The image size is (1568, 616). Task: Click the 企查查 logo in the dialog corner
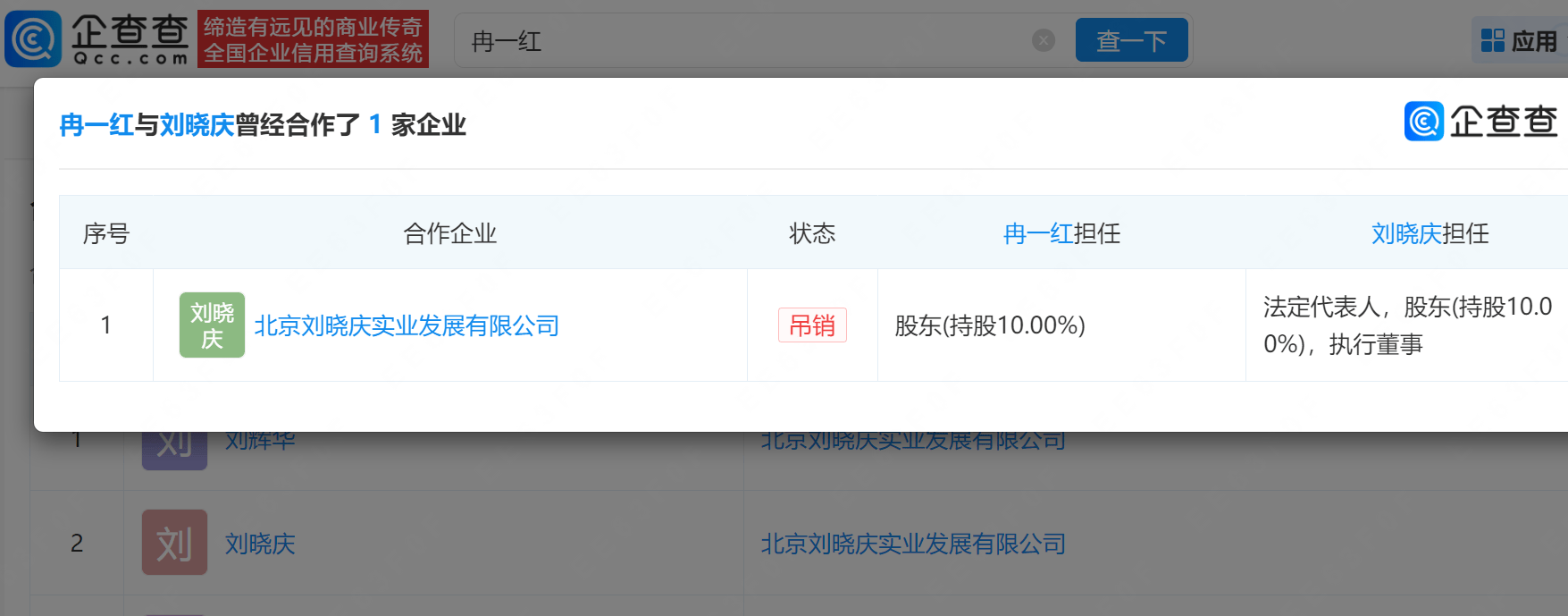1481,122
